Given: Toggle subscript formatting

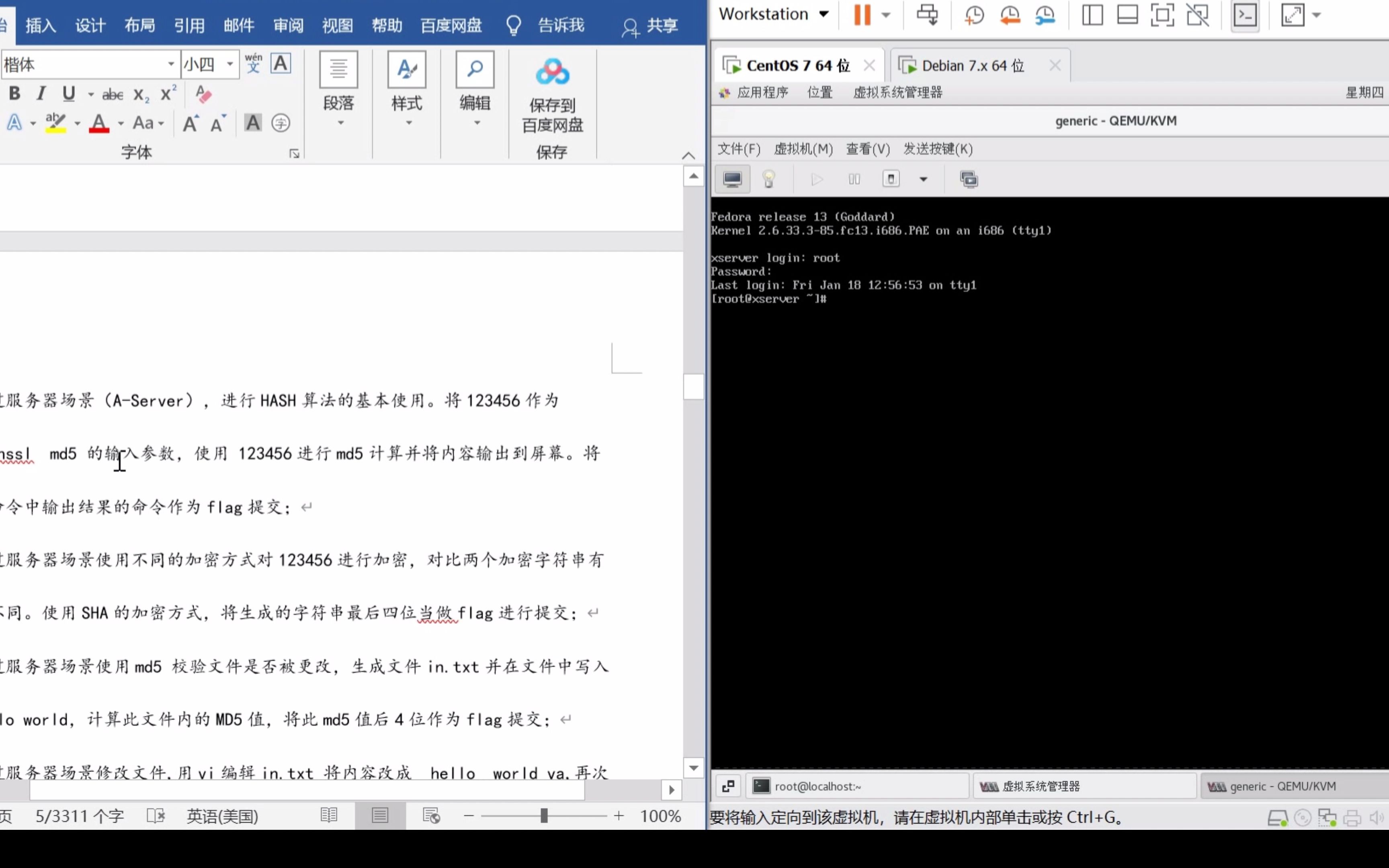Looking at the screenshot, I should [141, 95].
